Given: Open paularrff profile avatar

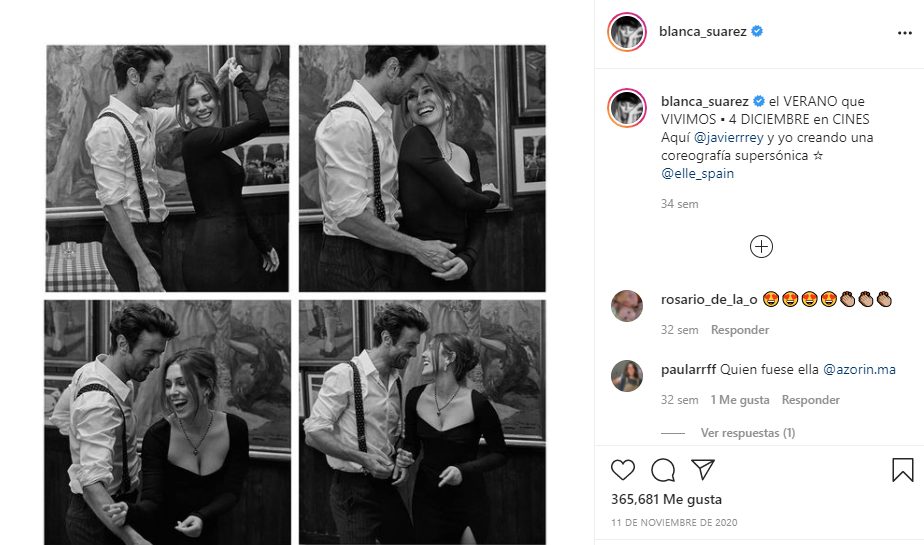Looking at the screenshot, I should pos(627,375).
